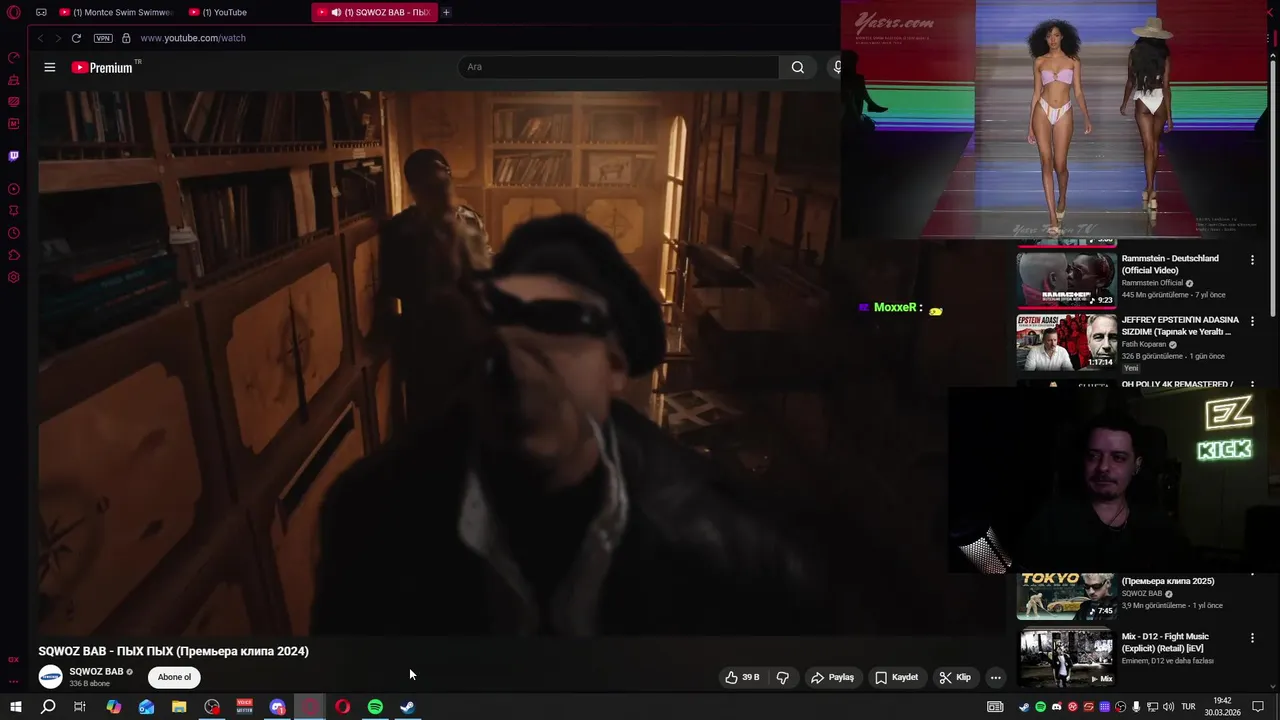Open Steam from the taskbar
1280x720 pixels.
point(408,707)
